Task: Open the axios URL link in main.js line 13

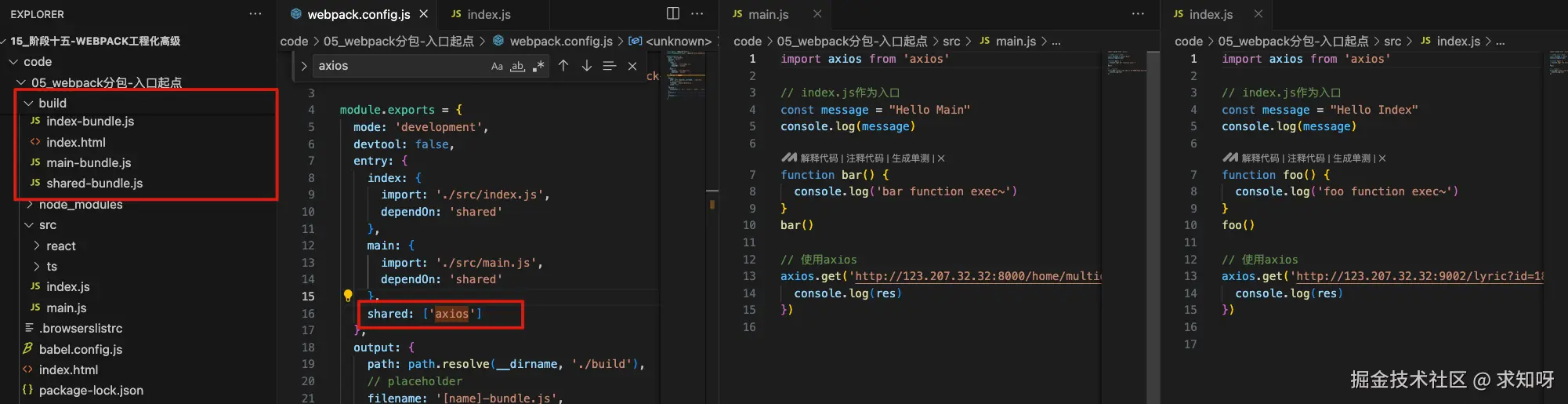Action: coord(977,276)
